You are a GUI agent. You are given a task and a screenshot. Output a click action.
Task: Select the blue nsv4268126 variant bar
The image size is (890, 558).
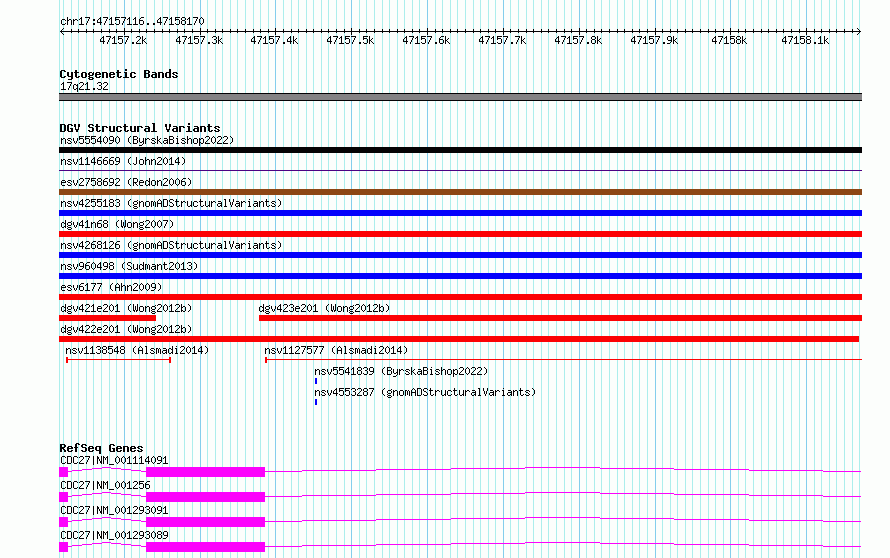coord(460,255)
